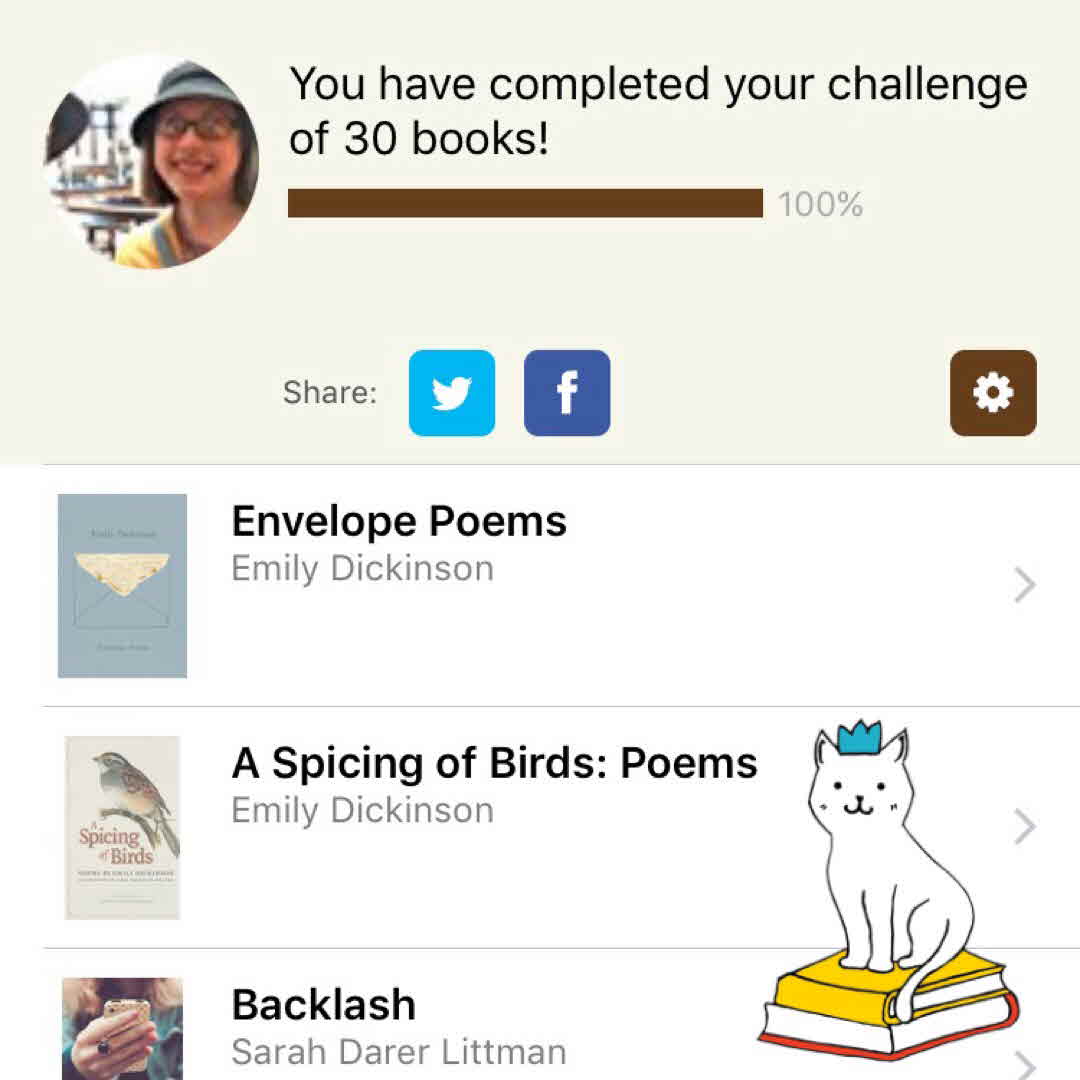Share the challenge on Facebook
The height and width of the screenshot is (1080, 1080).
(567, 393)
